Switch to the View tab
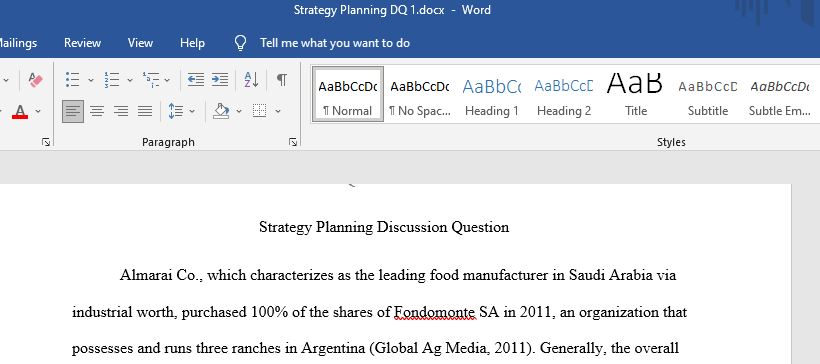Screen dimensions: 820x364 140,43
